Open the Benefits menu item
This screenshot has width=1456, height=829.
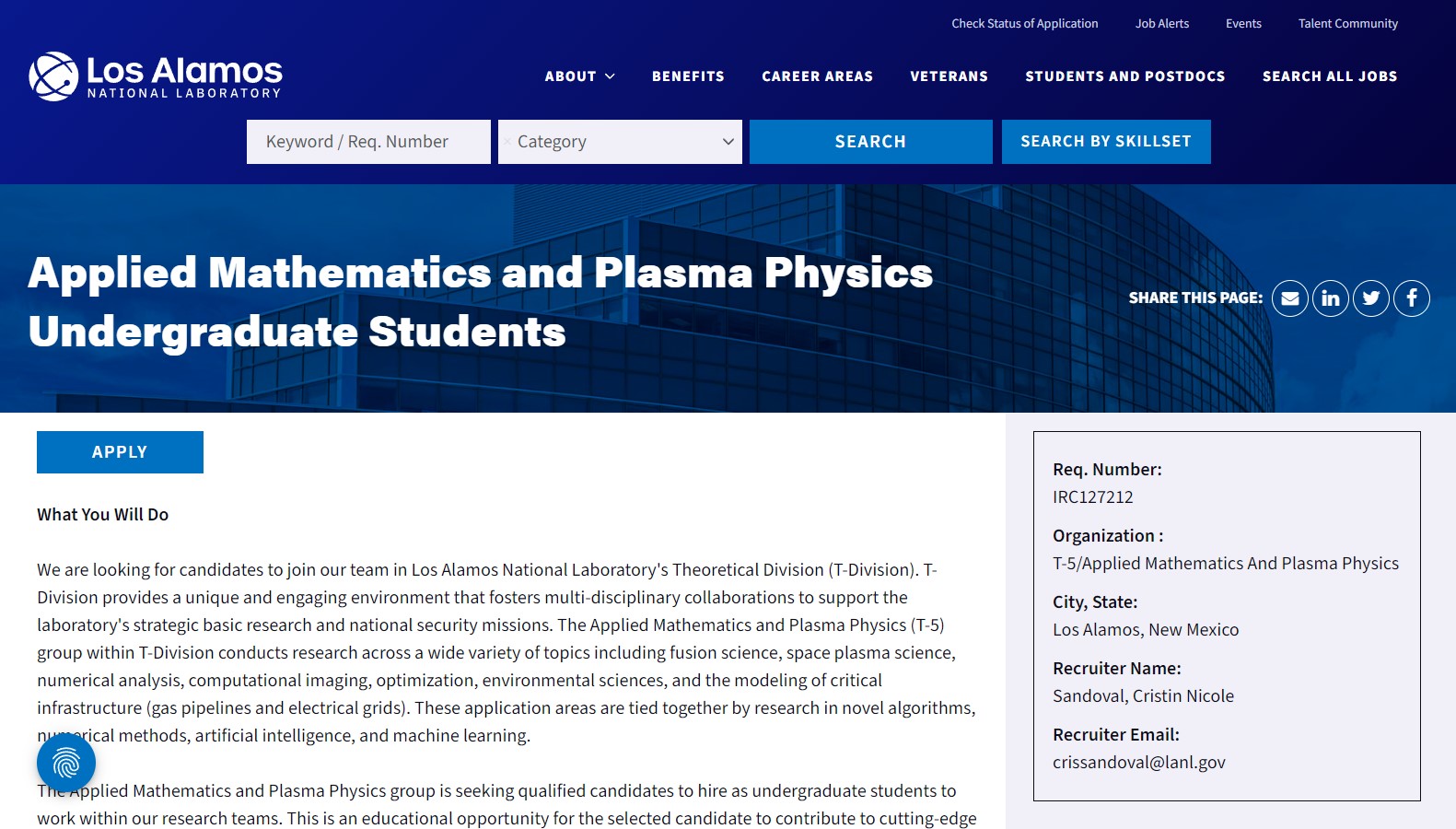click(688, 76)
